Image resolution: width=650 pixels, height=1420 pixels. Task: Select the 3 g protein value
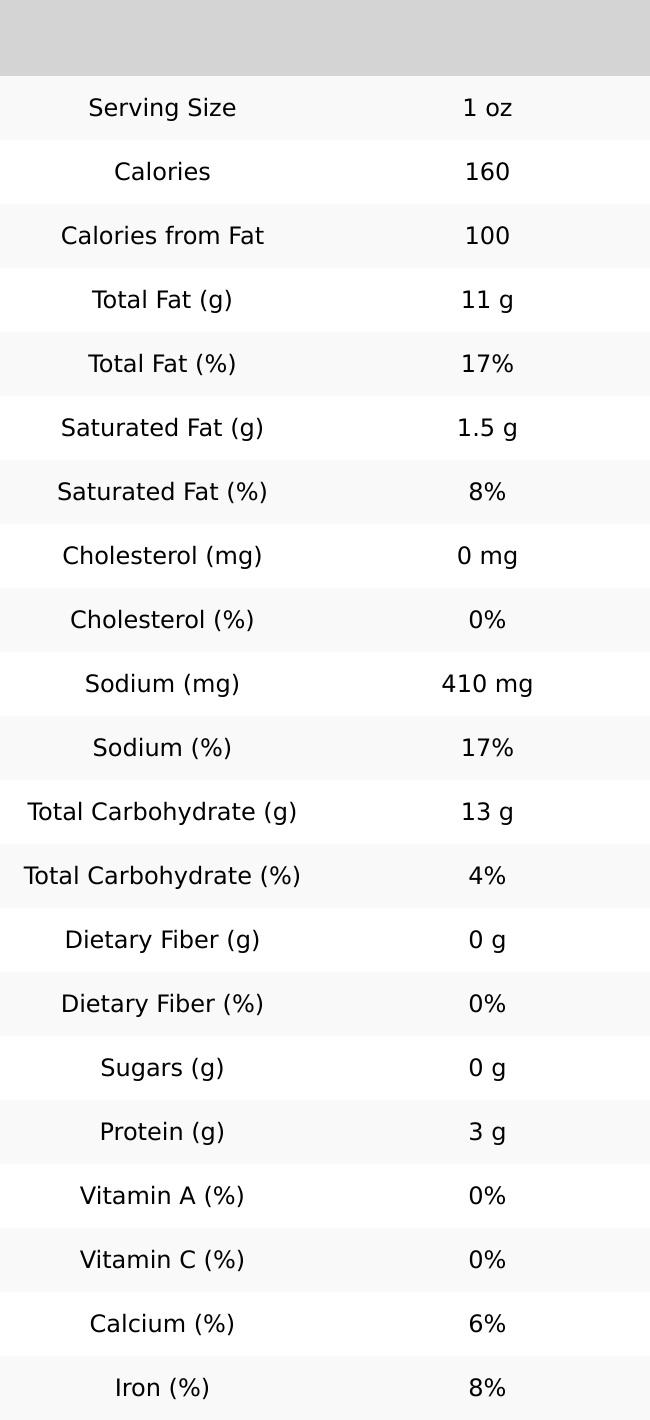487,1132
